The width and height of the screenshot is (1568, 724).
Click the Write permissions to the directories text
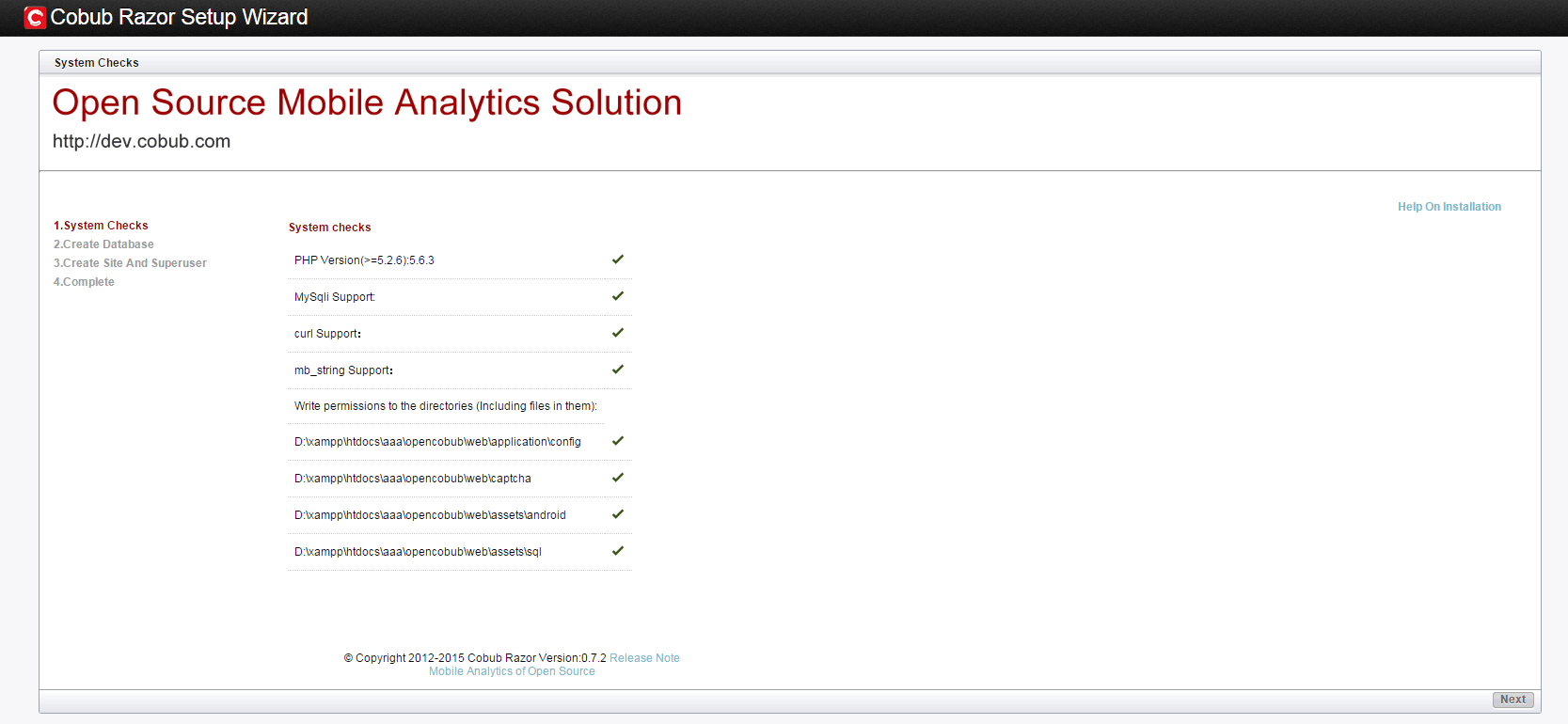[x=446, y=406]
